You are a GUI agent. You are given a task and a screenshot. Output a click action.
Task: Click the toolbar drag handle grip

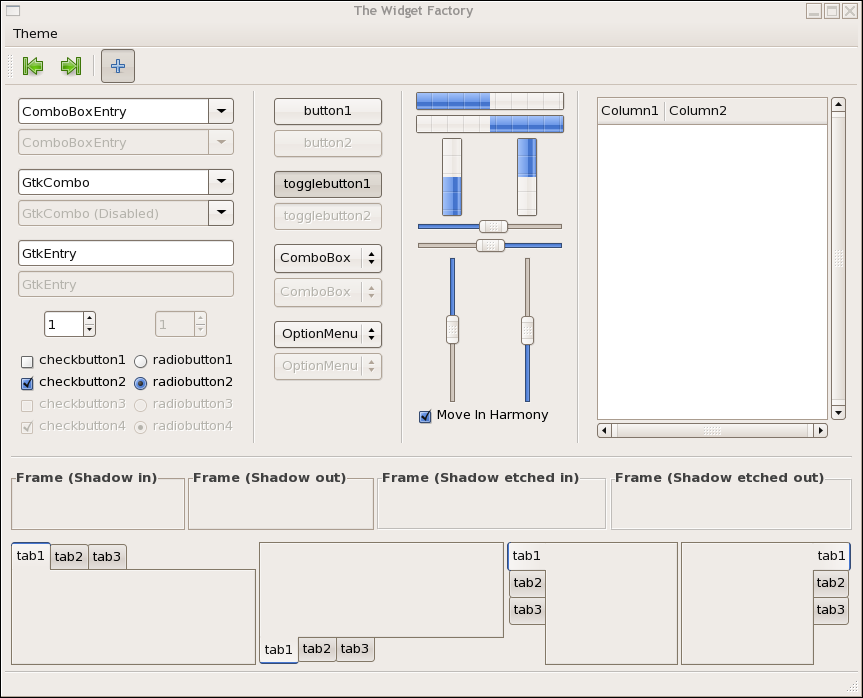[10, 66]
